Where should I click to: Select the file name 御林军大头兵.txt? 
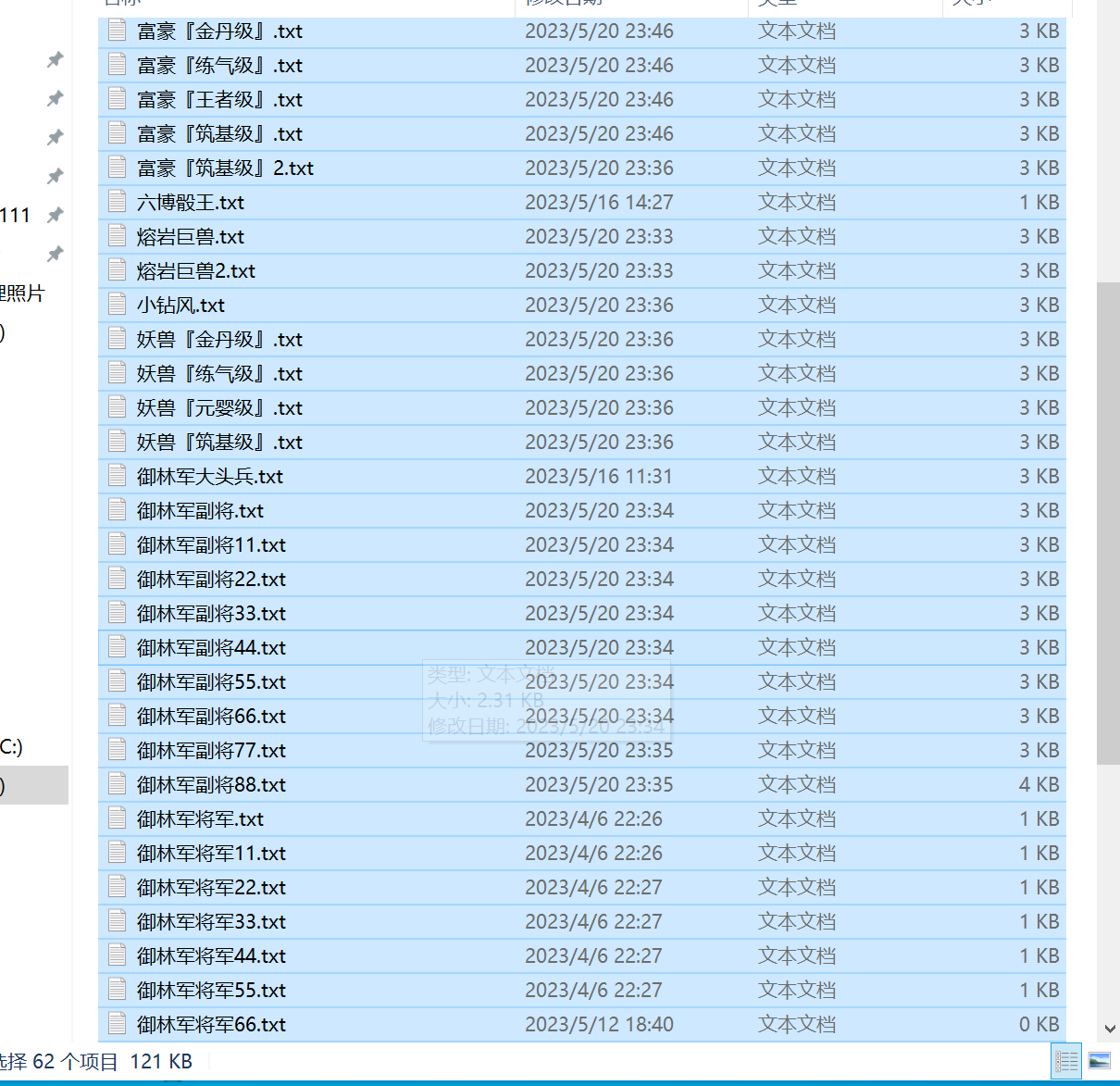coord(210,476)
